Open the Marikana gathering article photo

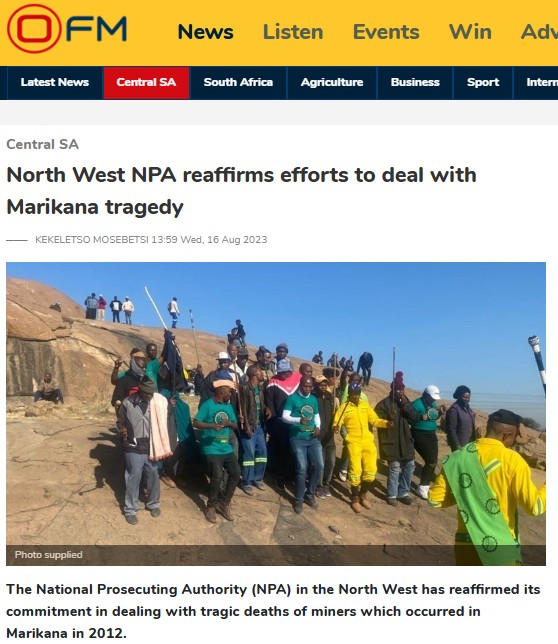tap(276, 414)
